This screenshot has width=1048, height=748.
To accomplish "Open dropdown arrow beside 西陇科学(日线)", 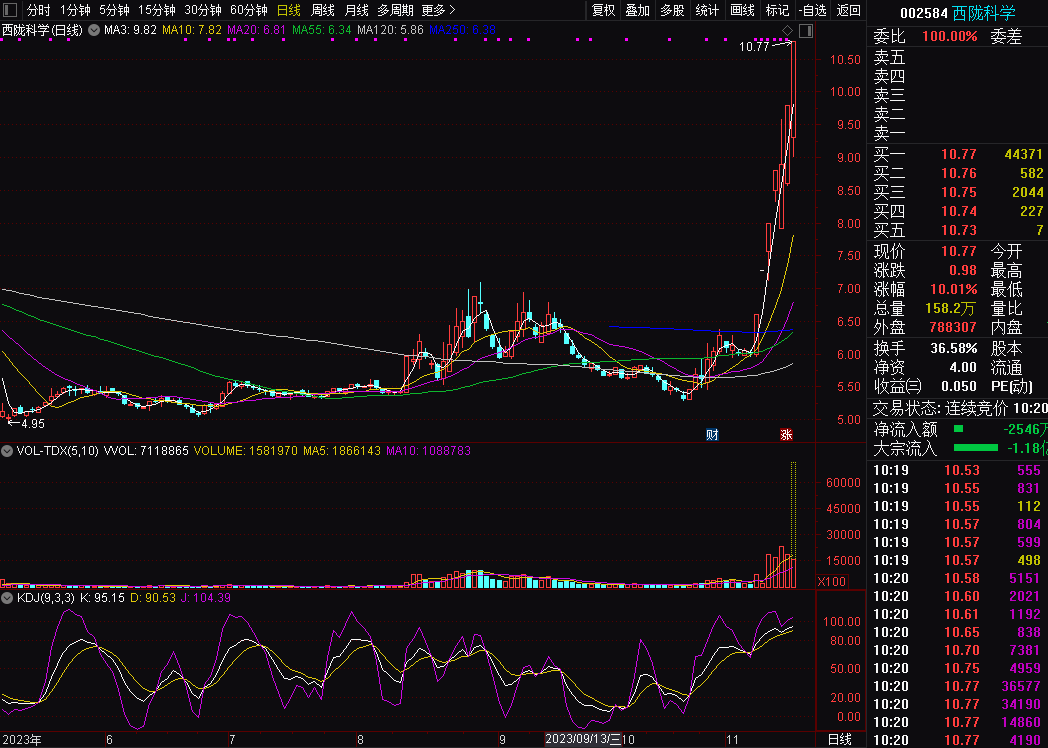I will [x=94, y=31].
